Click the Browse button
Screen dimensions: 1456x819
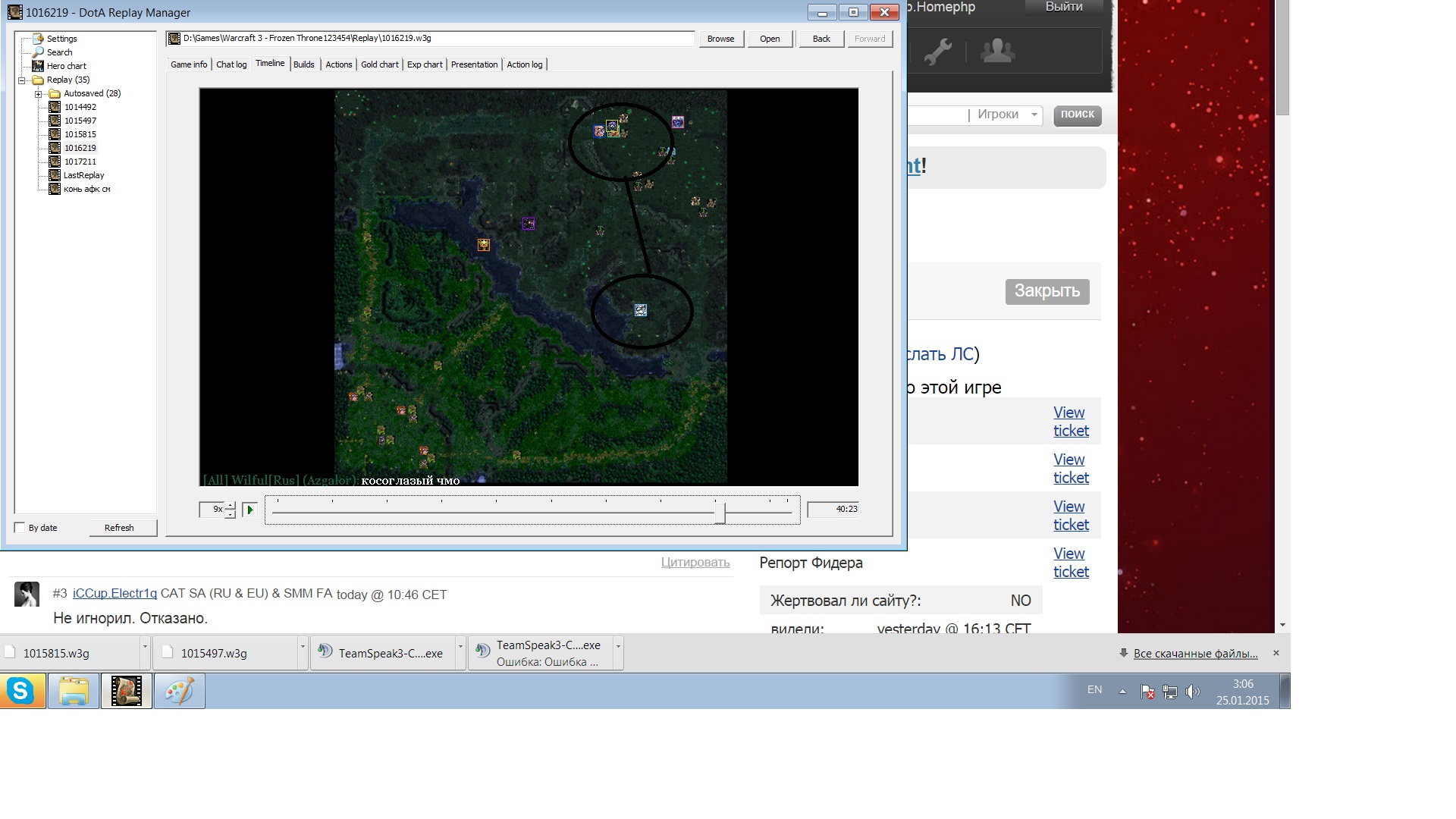coord(720,39)
